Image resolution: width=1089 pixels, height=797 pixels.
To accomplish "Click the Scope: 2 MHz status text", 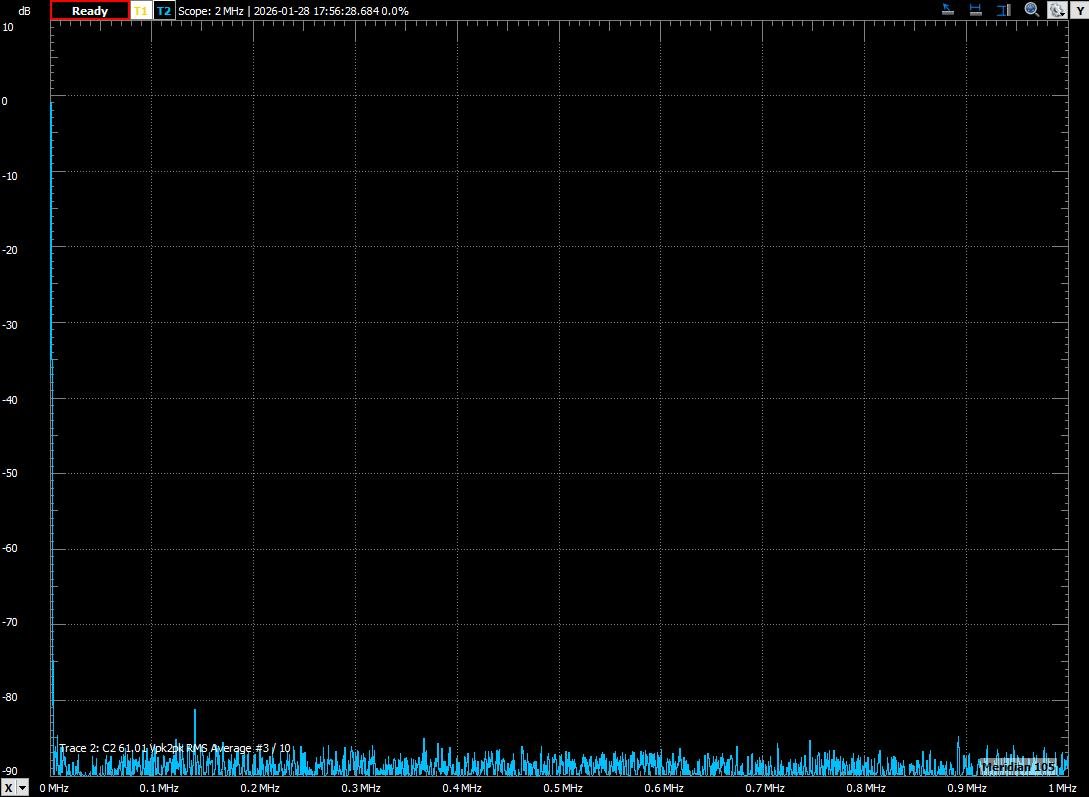I will click(210, 11).
